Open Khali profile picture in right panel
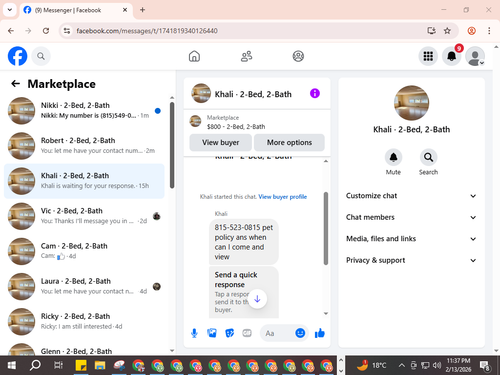 tap(411, 103)
